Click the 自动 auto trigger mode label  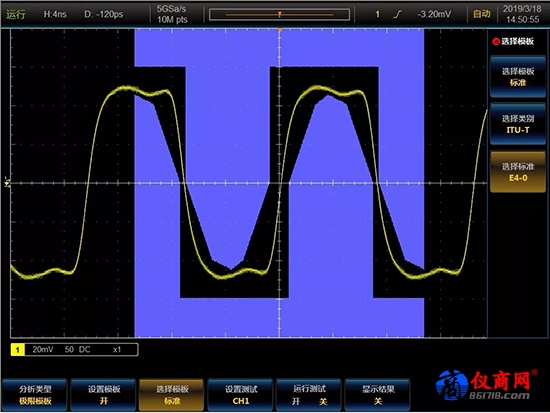point(482,14)
